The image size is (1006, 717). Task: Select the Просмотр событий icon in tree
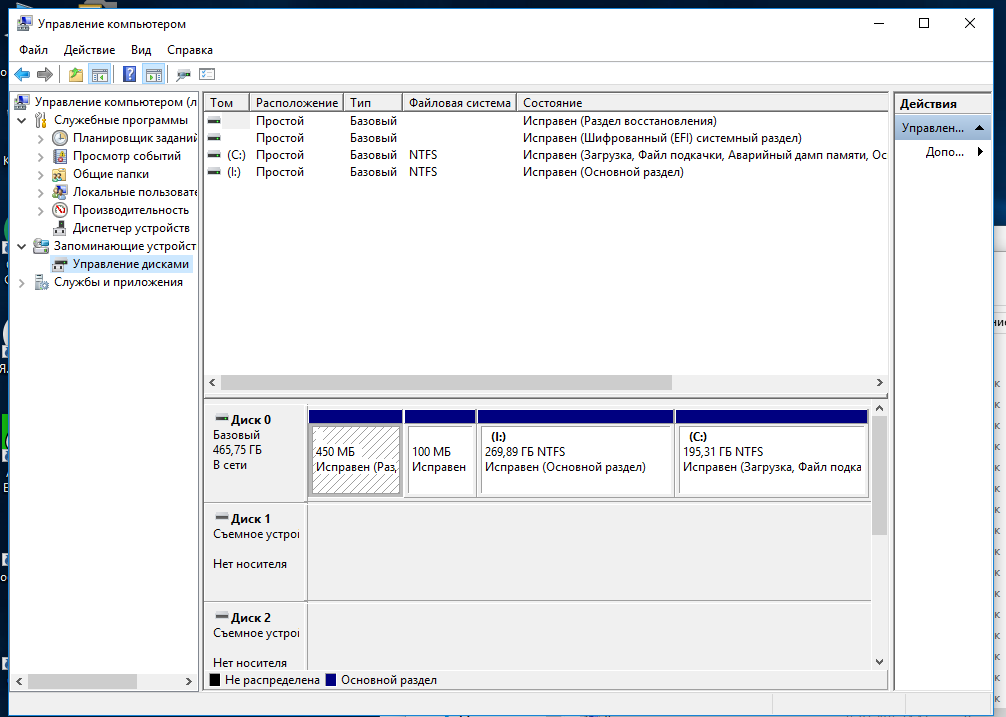pos(60,156)
